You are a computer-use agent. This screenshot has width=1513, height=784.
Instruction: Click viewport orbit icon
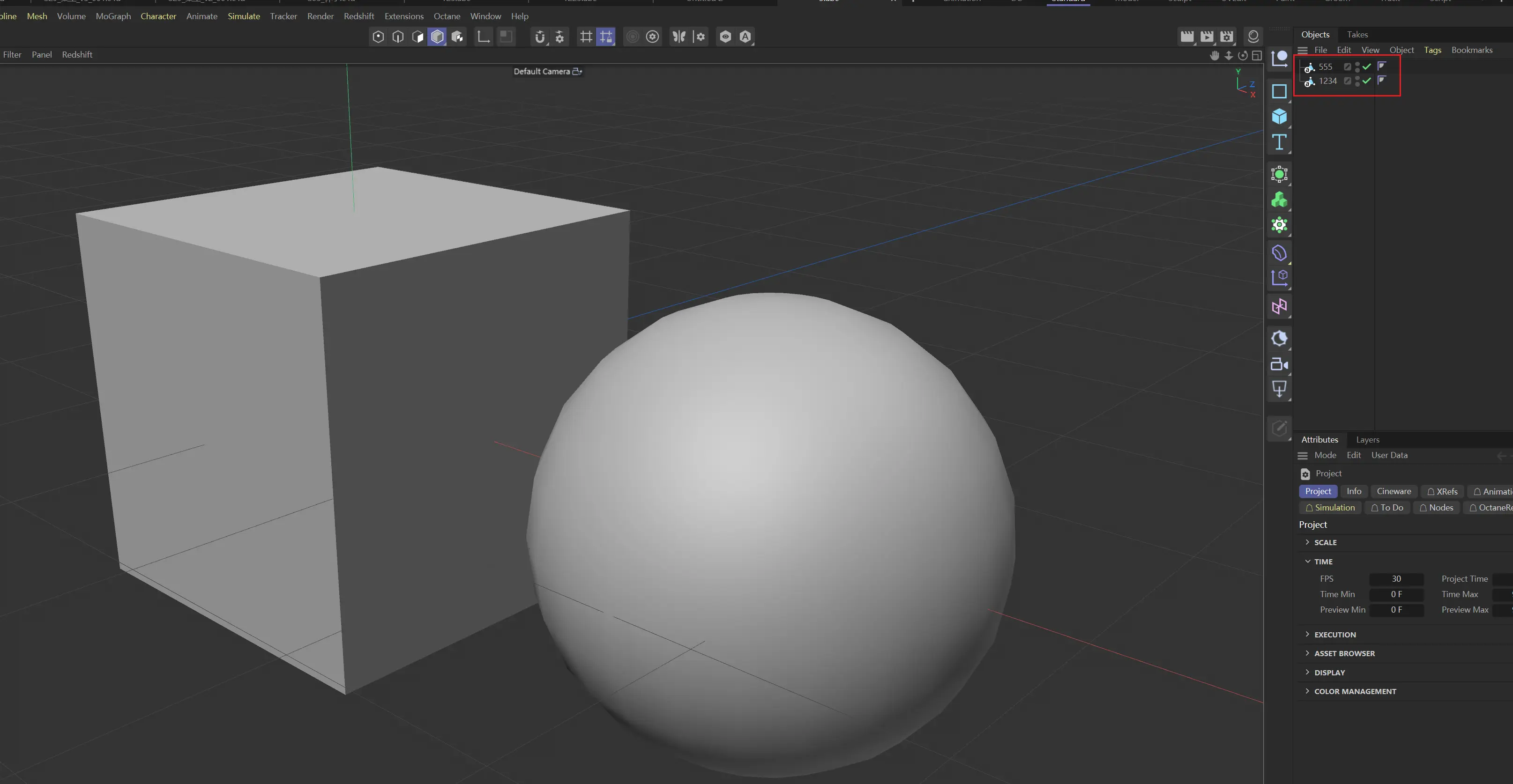coord(1243,56)
